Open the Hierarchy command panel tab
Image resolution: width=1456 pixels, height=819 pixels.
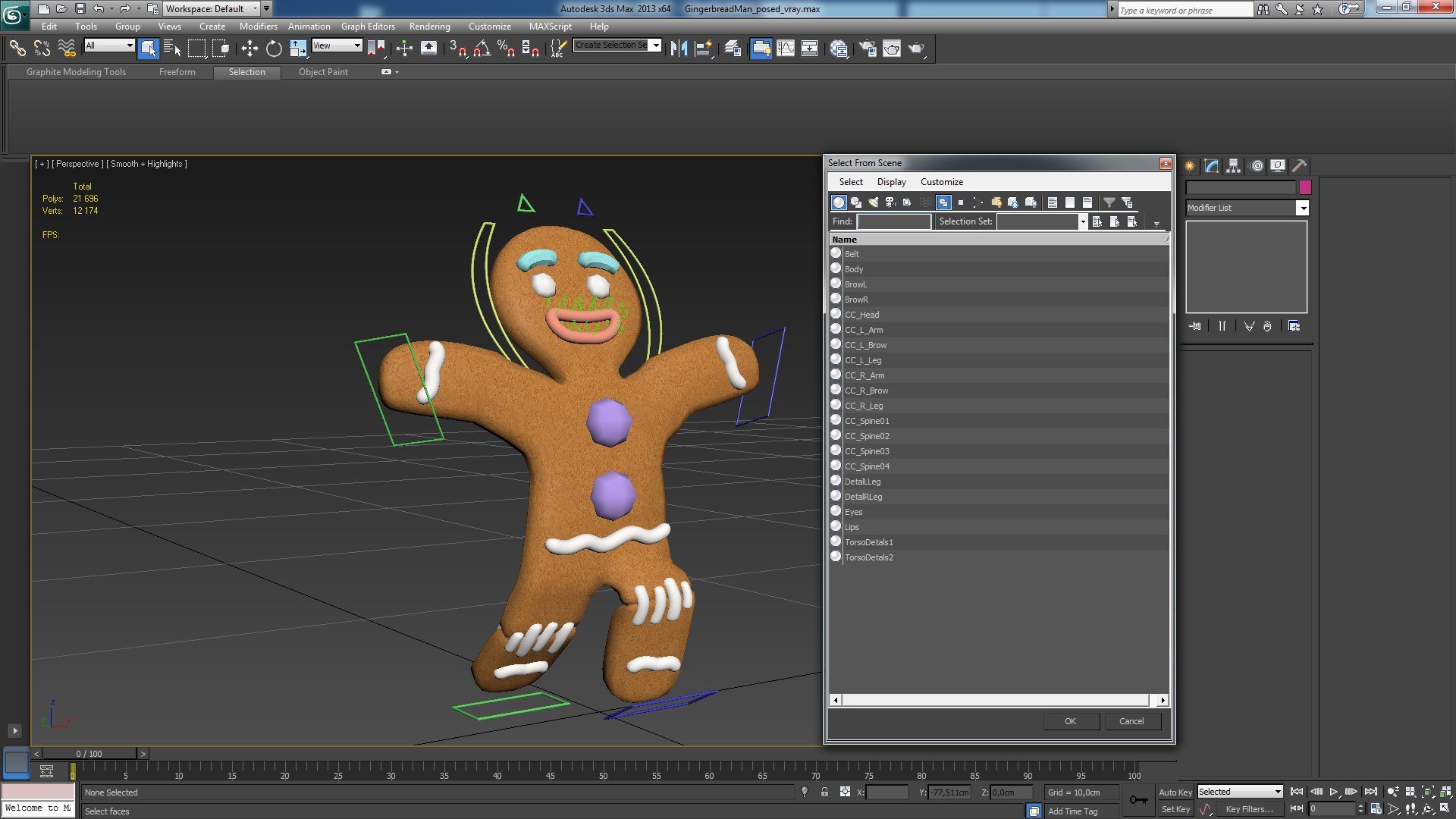point(1233,166)
